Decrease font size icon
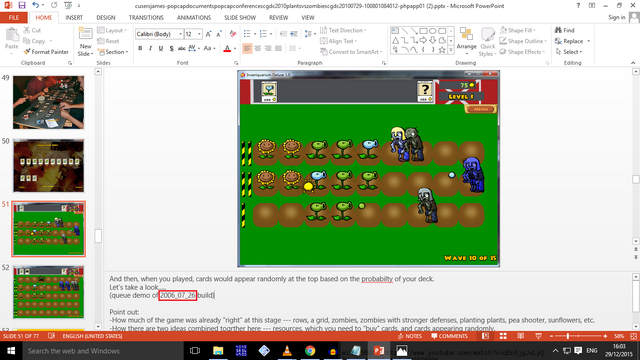The image size is (640, 360). (219, 34)
